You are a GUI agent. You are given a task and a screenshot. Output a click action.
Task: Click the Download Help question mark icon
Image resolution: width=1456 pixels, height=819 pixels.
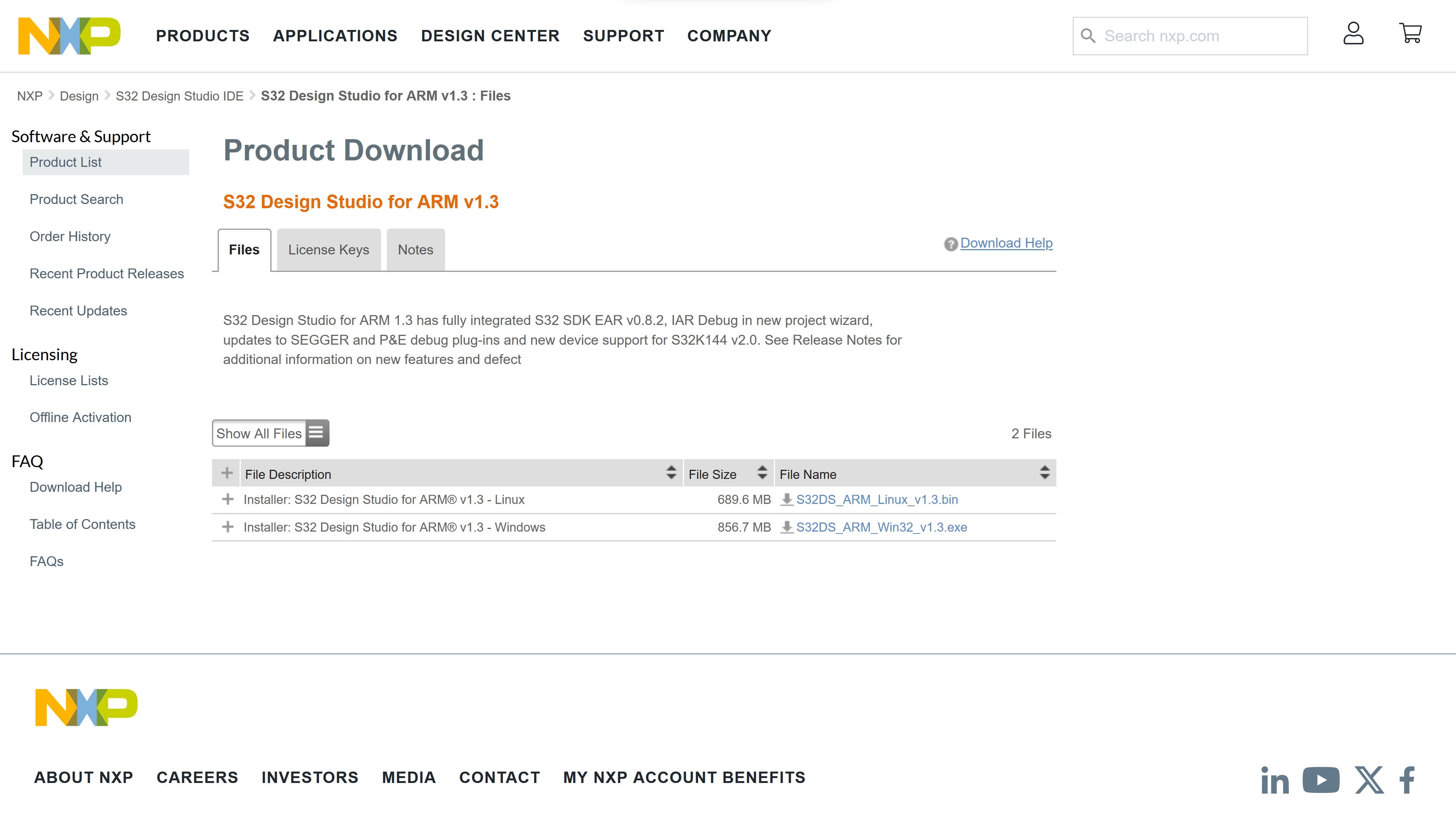click(x=951, y=243)
